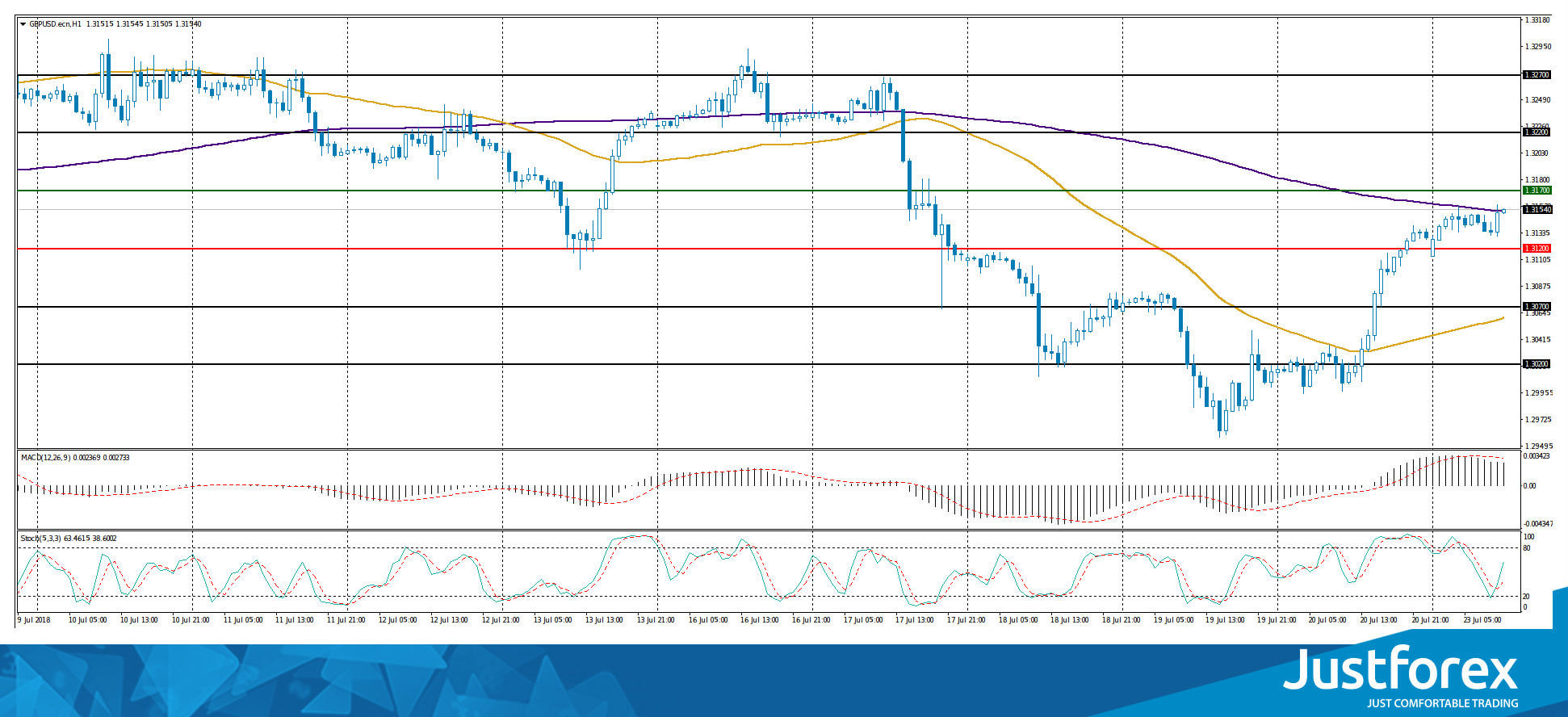Click the 16 Jul 21:00 time label
Viewport: 1568px width, 717px height.
[x=811, y=620]
